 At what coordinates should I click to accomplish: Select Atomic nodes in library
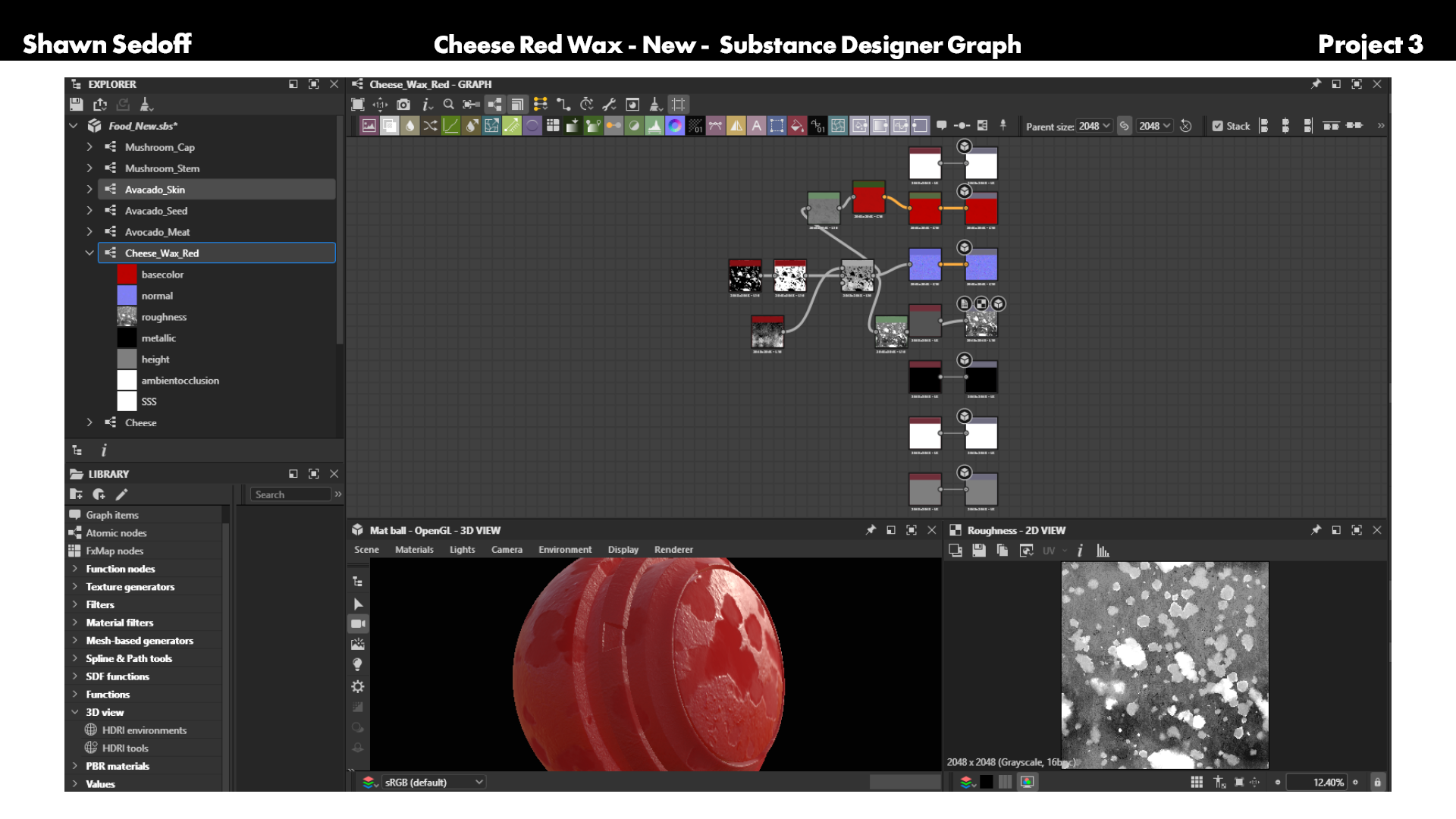[x=116, y=533]
